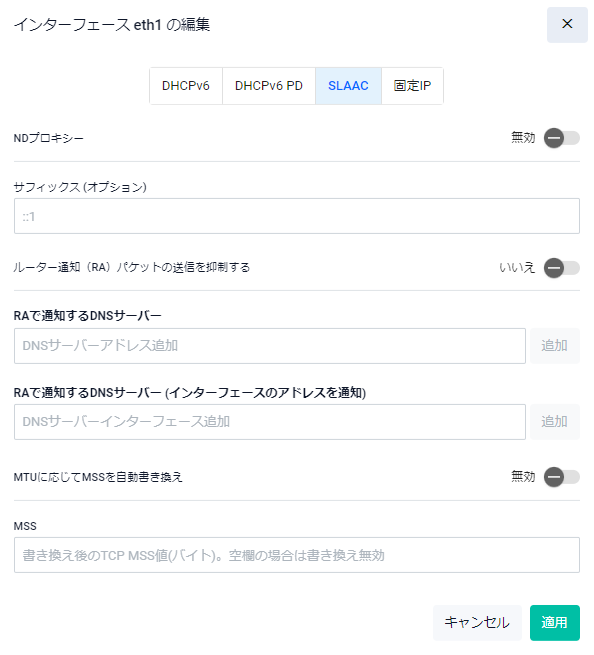Click the RAで通知するDNSサーバー heading
Image resolution: width=594 pixels, height=655 pixels.
pos(87,315)
